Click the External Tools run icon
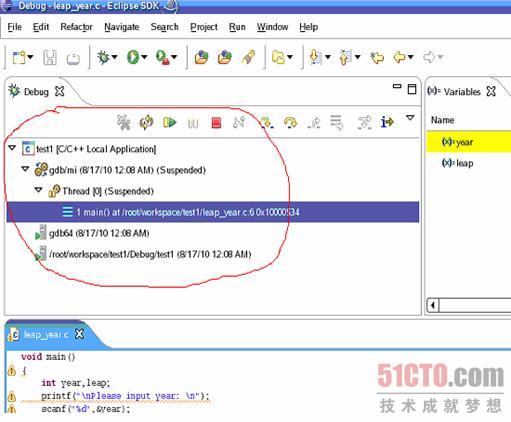Viewport: 511px width, 422px height. pyautogui.click(x=162, y=57)
